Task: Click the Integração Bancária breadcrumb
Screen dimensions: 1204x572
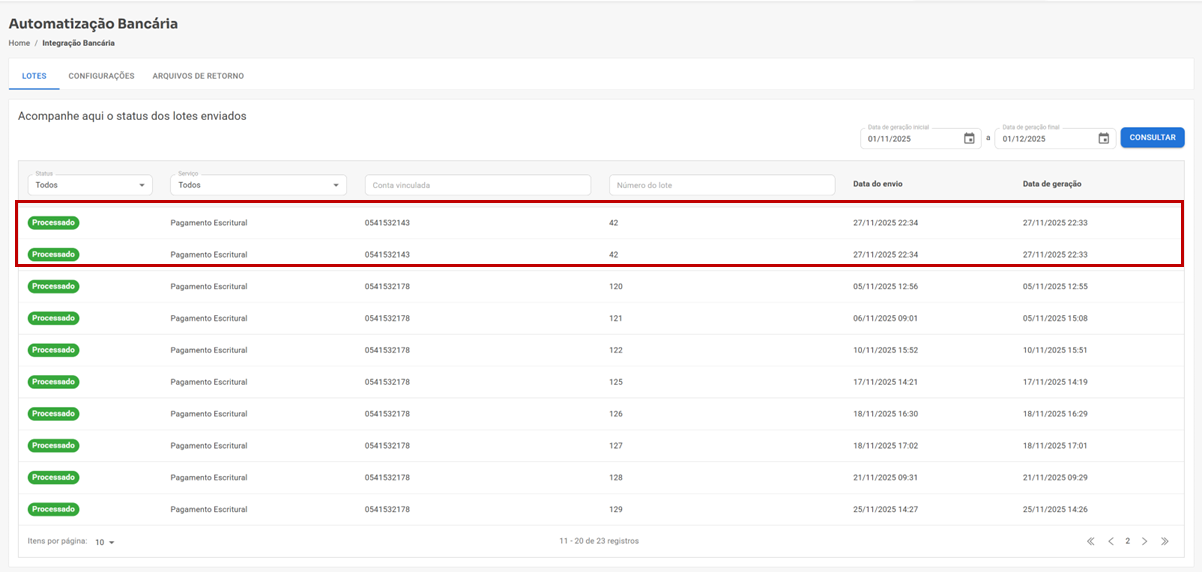Action: pos(78,43)
